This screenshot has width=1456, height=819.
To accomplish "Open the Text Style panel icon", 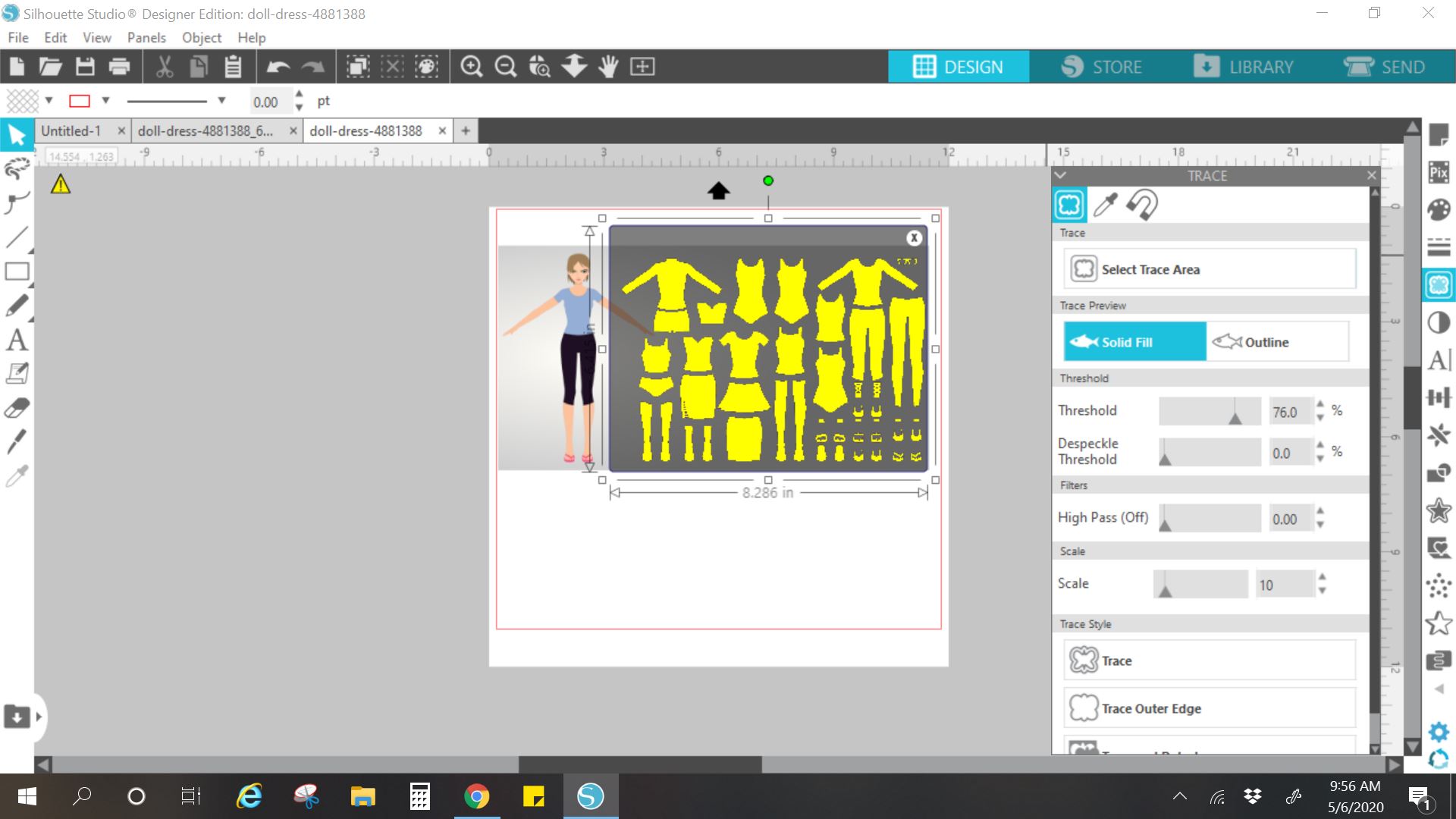I will pos(1439,360).
